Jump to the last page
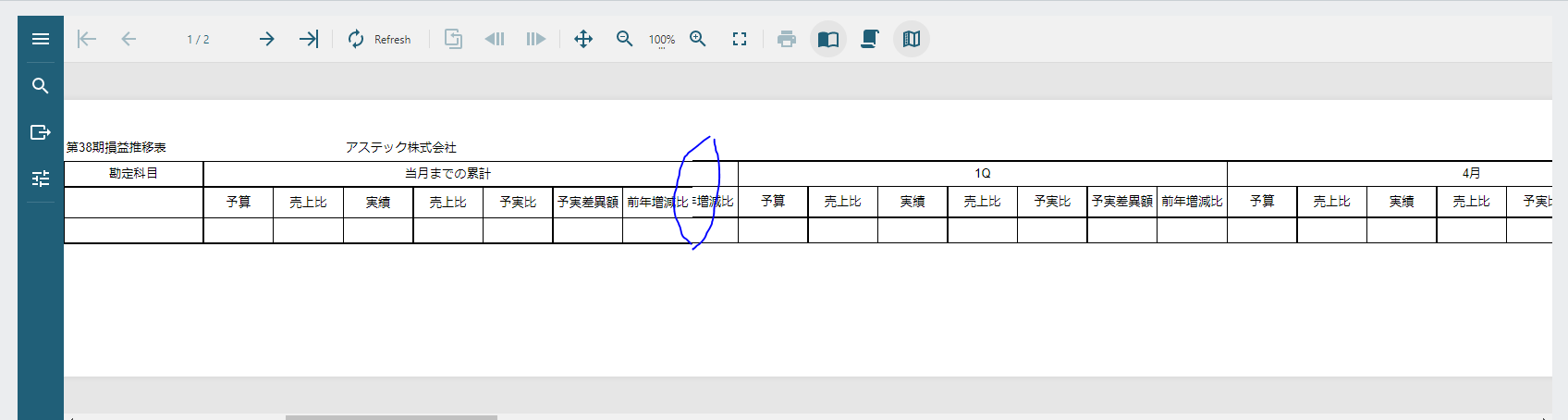Image resolution: width=1568 pixels, height=420 pixels. pyautogui.click(x=309, y=39)
